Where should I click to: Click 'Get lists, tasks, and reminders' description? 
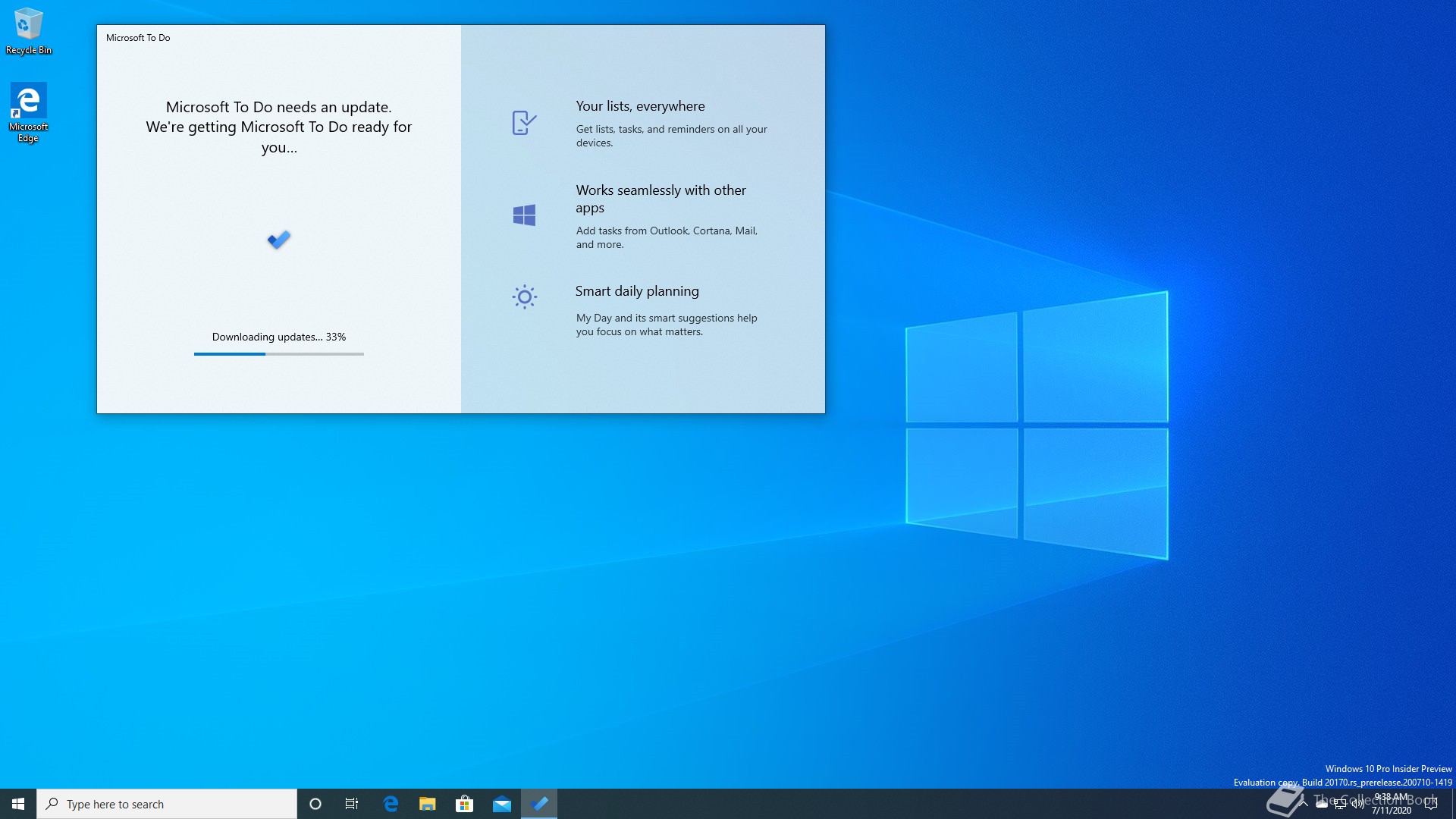(672, 136)
